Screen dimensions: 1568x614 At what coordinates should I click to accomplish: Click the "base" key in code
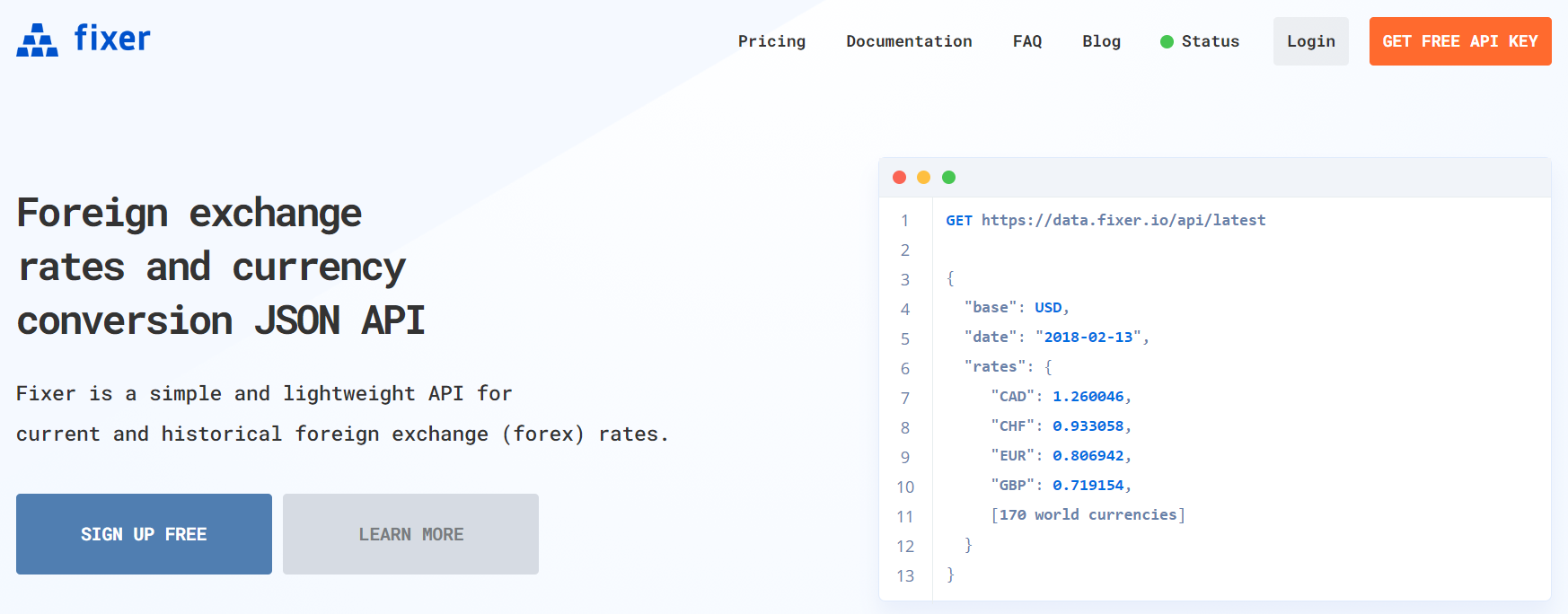(x=991, y=307)
